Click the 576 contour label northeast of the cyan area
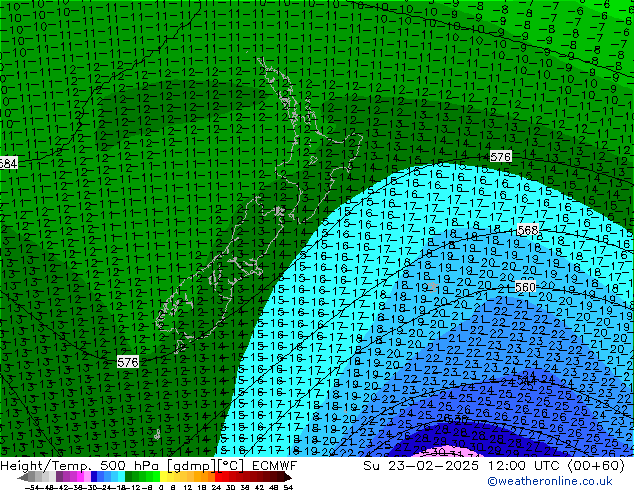 [501, 156]
